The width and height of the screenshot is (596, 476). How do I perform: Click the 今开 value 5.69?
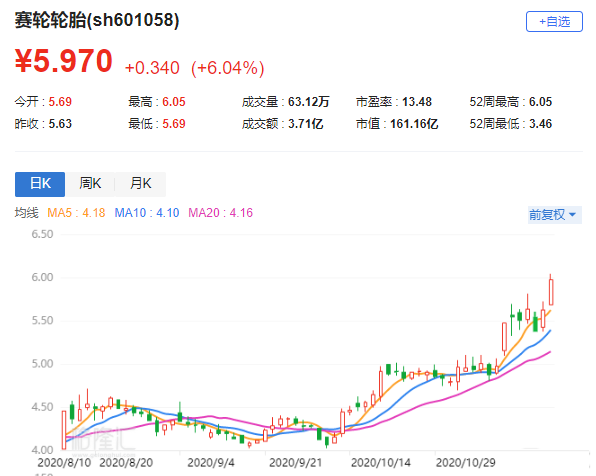60,102
